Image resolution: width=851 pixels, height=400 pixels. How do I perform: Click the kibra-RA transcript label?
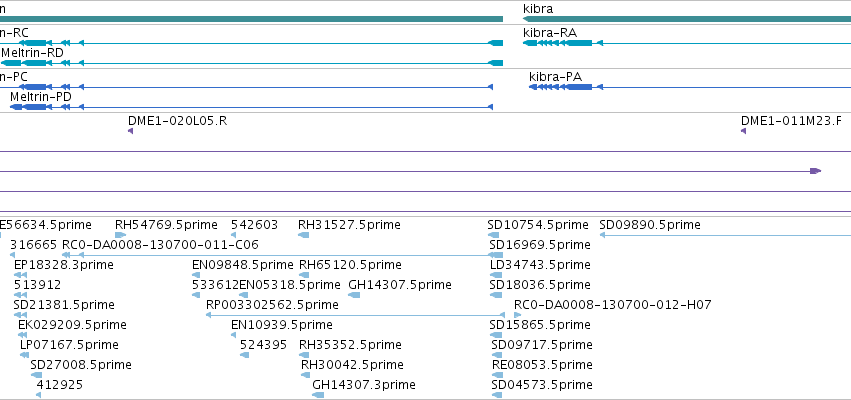(550, 33)
